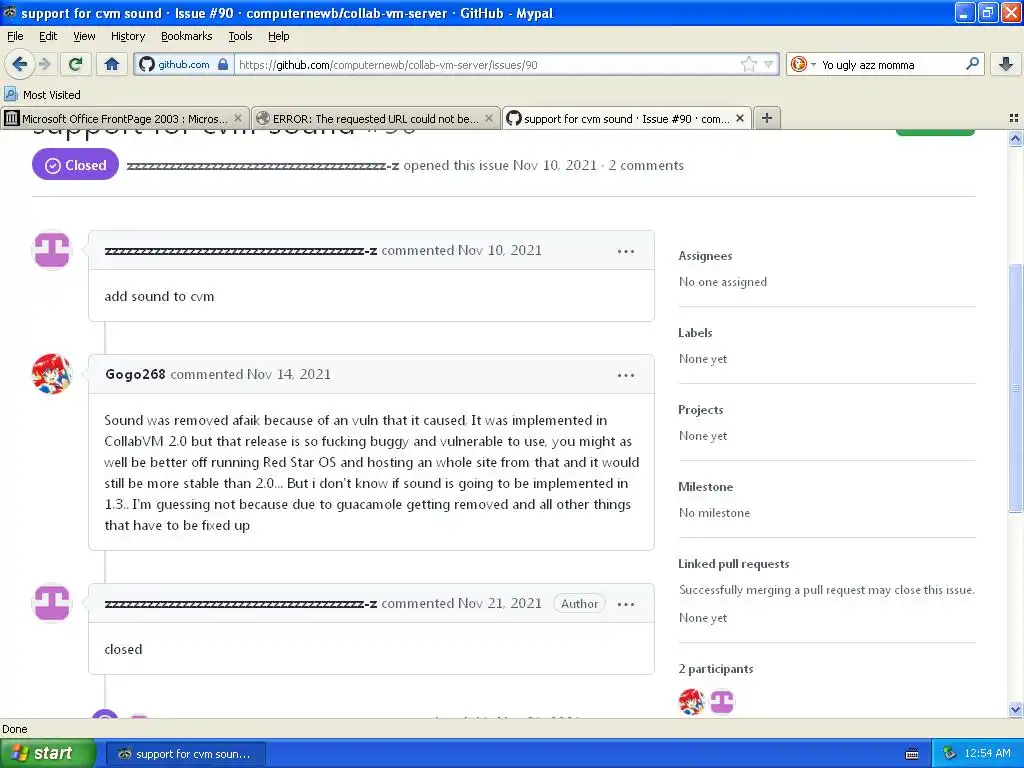Image resolution: width=1024 pixels, height=768 pixels.
Task: Click the 'No one assigned' text
Action: tap(722, 281)
